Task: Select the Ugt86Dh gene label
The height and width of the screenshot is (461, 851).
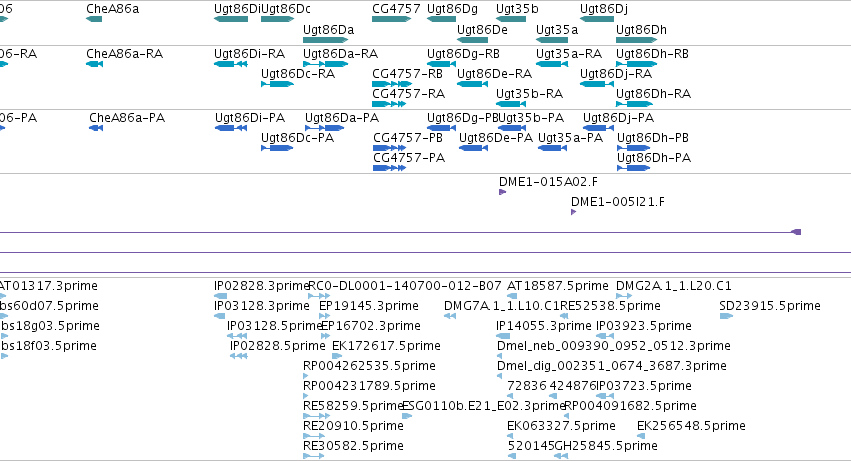Action: tap(641, 30)
